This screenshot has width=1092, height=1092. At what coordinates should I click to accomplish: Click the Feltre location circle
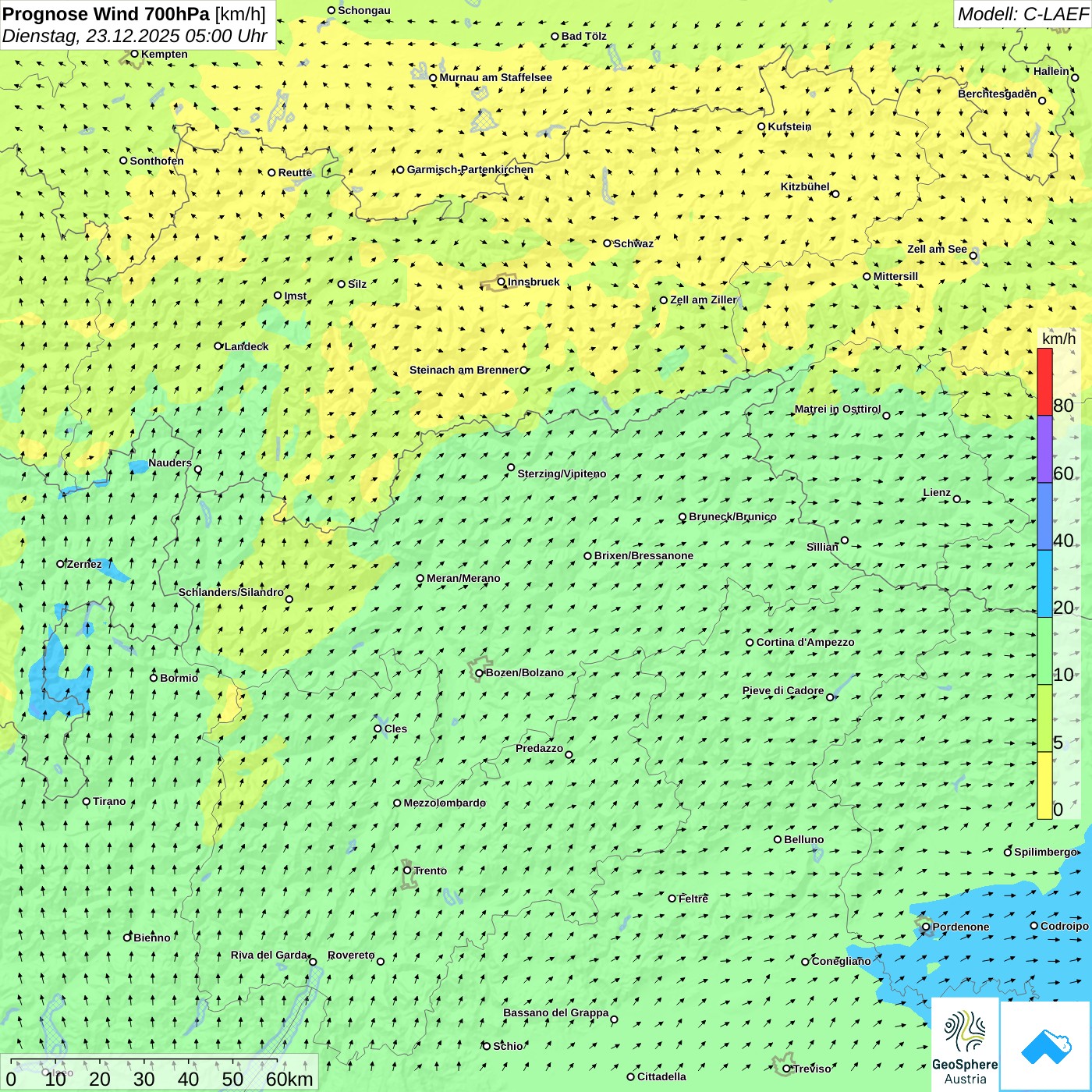[x=672, y=899]
